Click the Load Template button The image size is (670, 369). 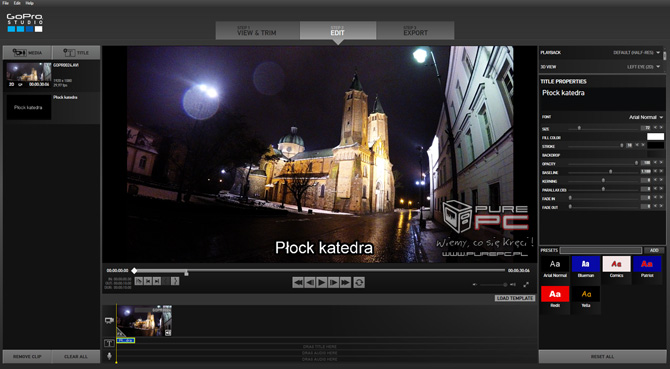(515, 298)
